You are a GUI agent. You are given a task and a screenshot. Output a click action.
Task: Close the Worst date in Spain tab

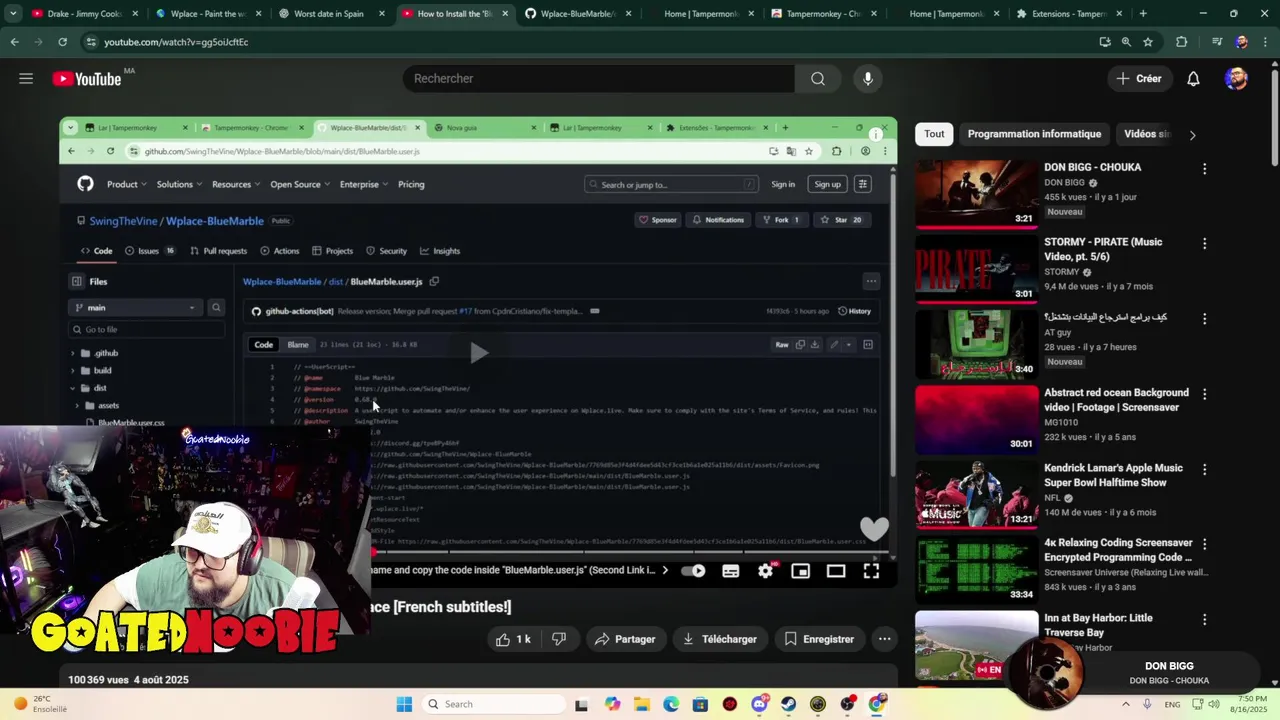coord(381,14)
